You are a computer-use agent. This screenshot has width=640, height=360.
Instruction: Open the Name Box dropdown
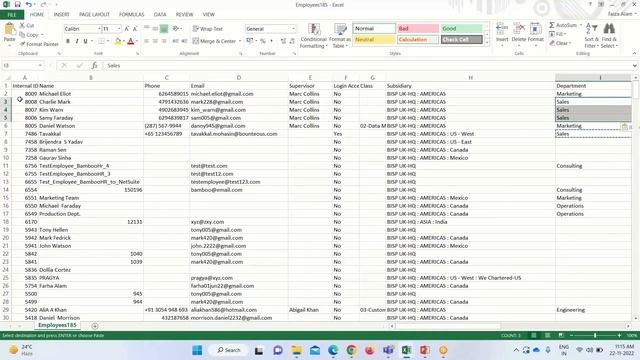40,65
